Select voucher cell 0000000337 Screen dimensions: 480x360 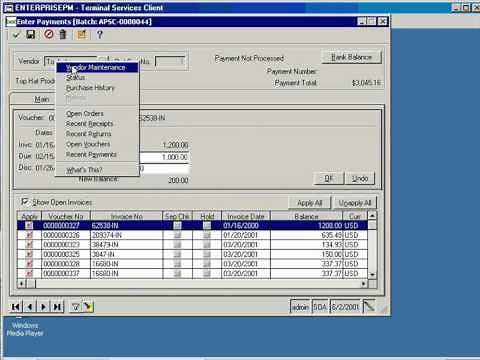tap(66, 274)
